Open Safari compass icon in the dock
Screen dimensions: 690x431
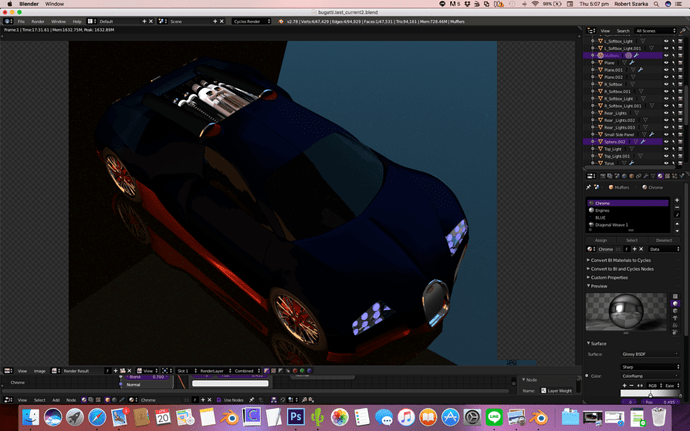click(x=98, y=417)
